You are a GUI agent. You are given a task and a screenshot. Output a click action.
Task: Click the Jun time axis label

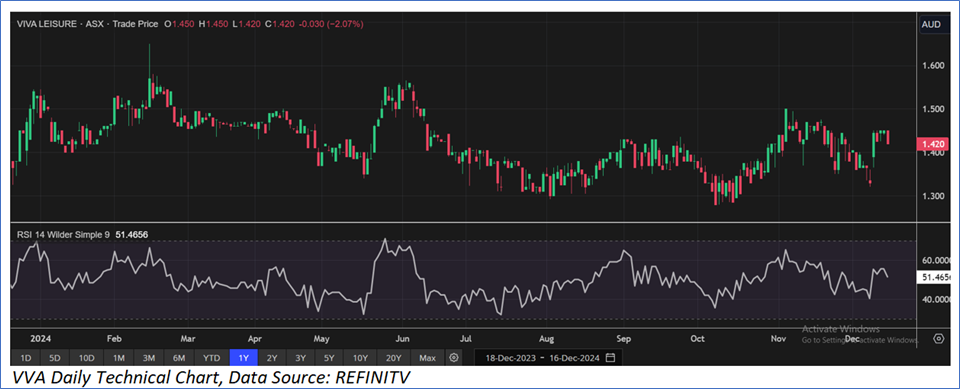pyautogui.click(x=402, y=338)
